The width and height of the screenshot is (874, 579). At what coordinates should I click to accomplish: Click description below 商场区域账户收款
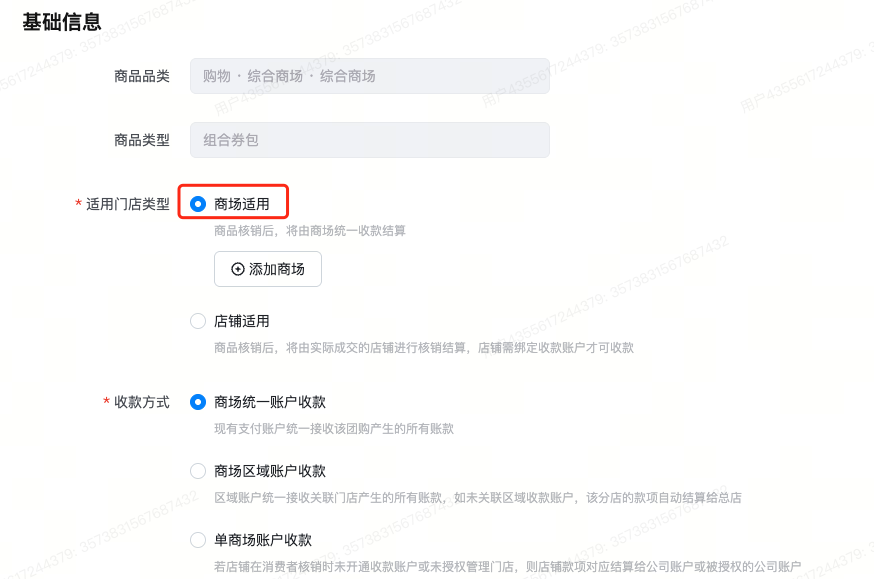(478, 498)
